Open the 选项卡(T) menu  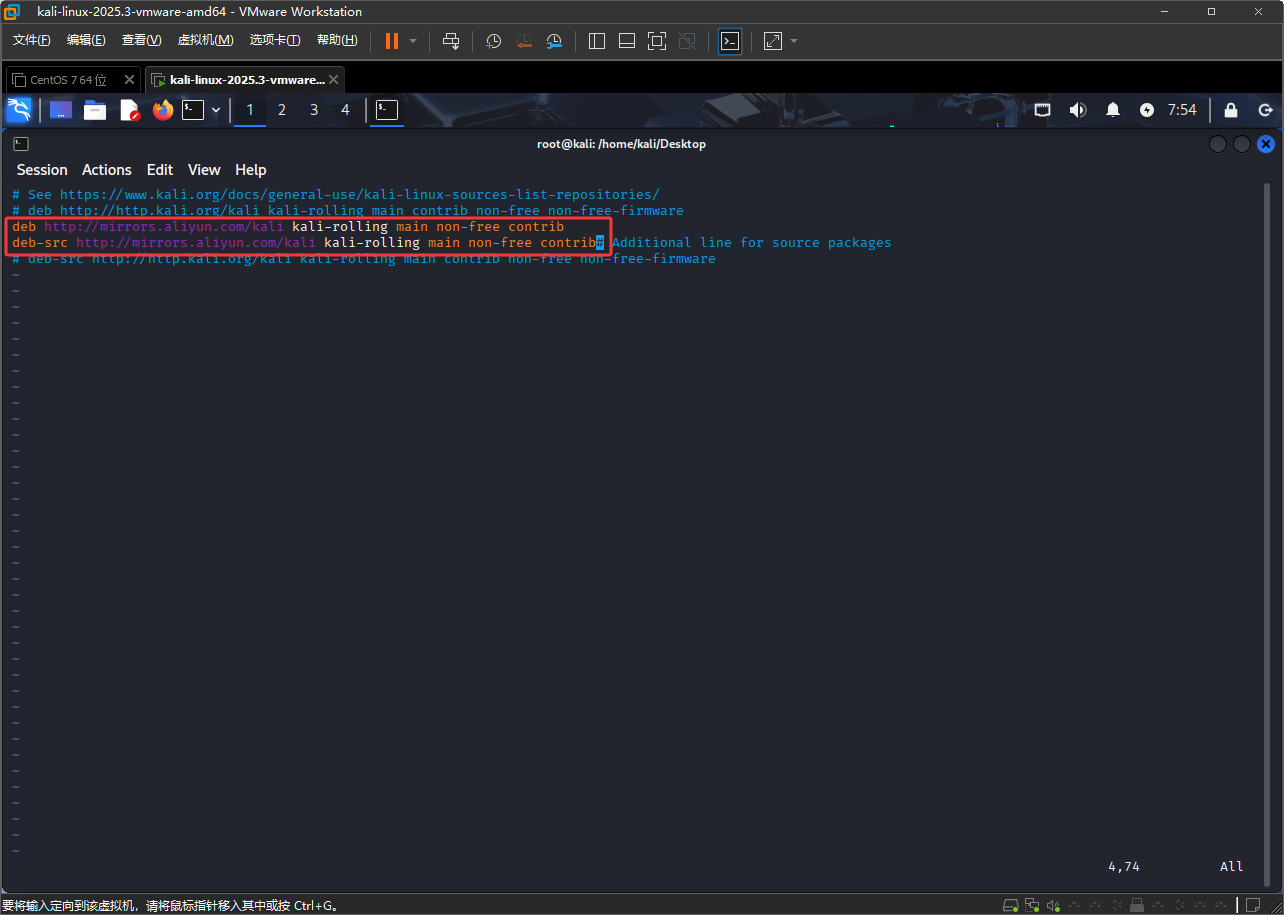275,40
